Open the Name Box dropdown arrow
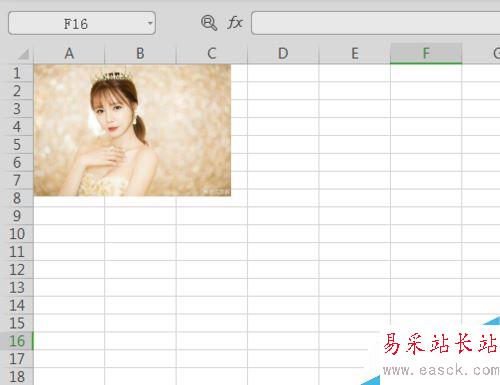 pyautogui.click(x=150, y=23)
